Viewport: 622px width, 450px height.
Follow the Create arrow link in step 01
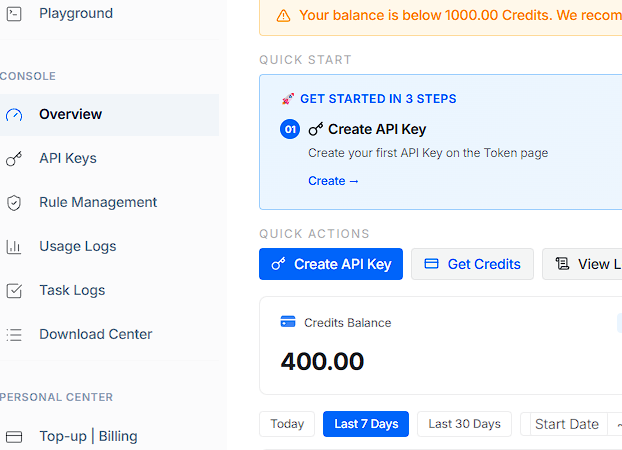[333, 181]
